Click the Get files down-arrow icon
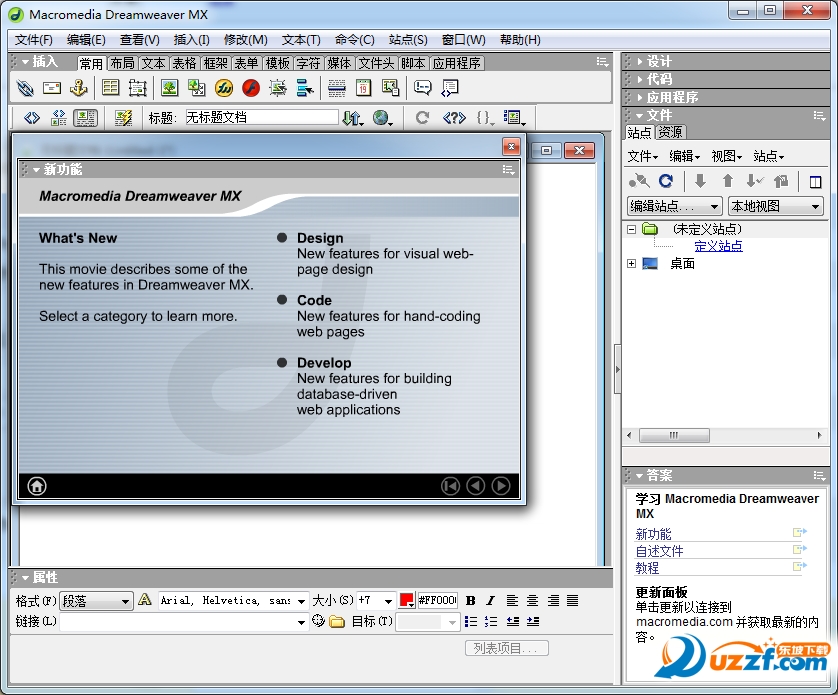This screenshot has width=838, height=695. 700,181
